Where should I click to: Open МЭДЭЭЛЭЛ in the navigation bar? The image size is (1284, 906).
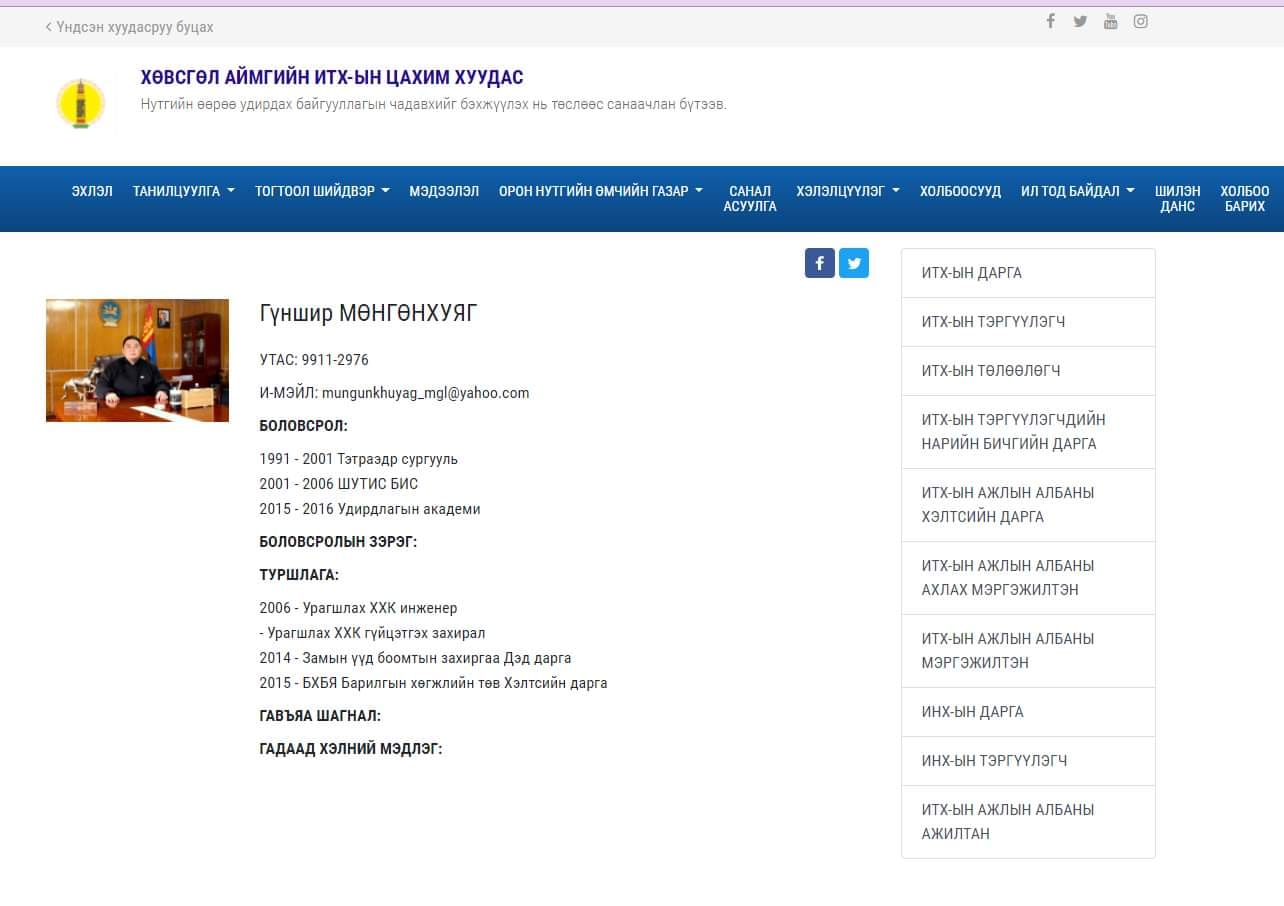coord(444,191)
